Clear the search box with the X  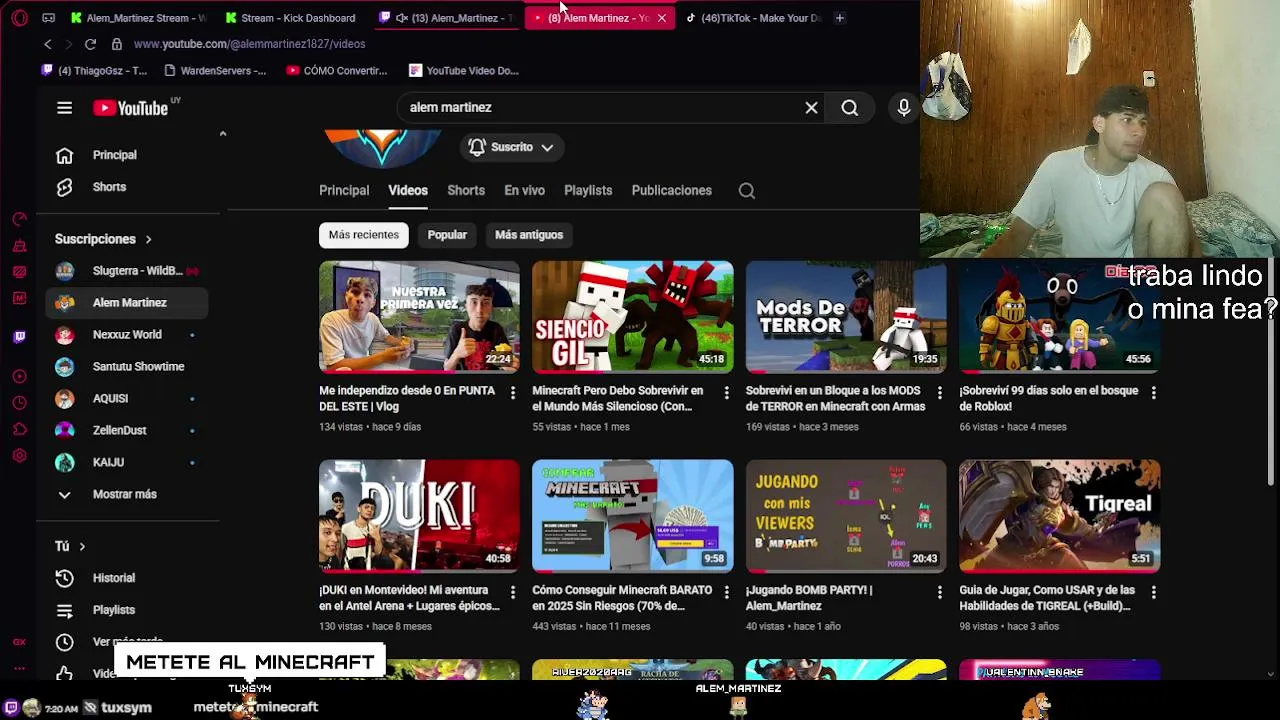(811, 108)
